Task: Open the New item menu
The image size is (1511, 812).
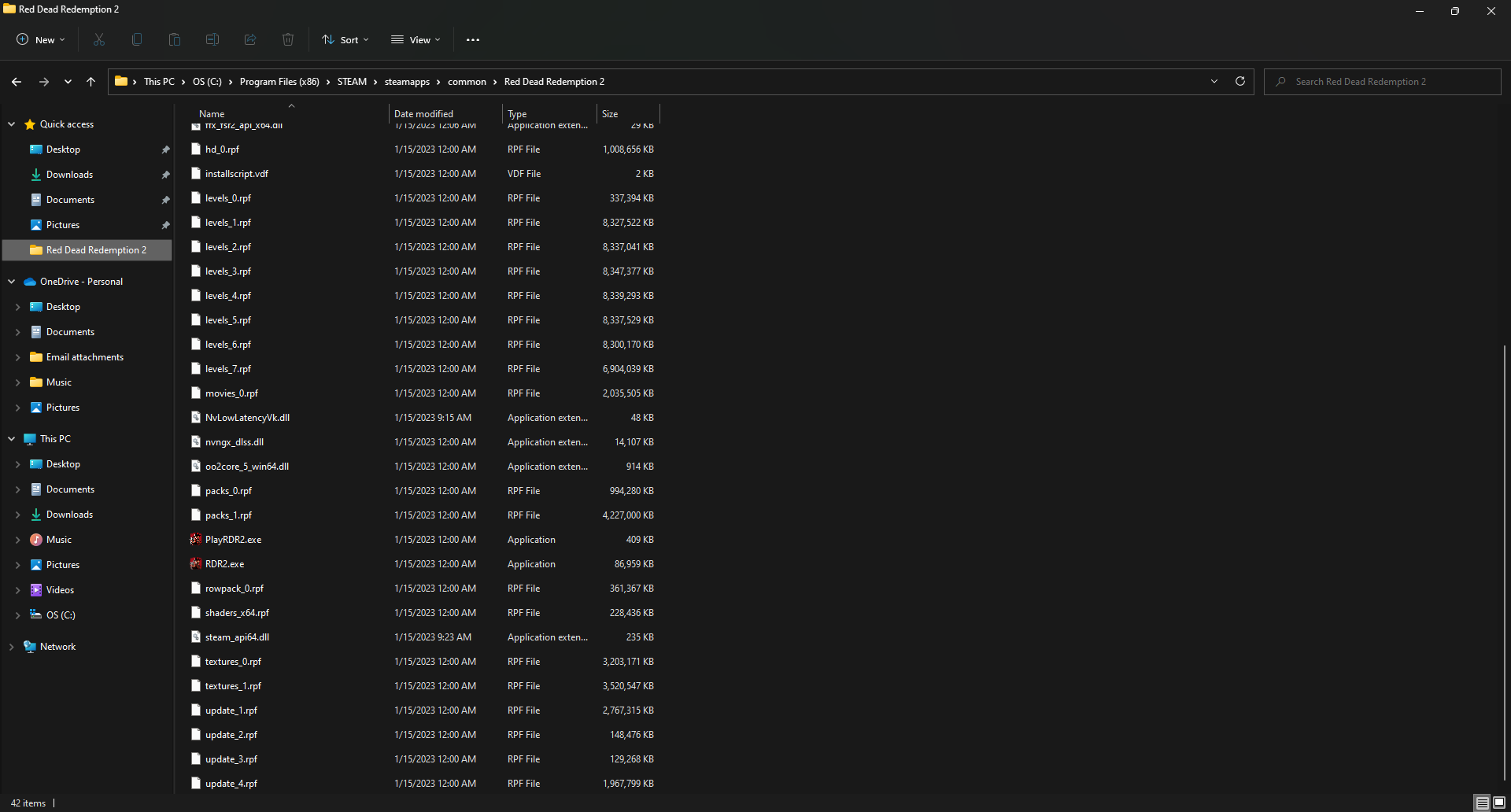Action: [x=41, y=39]
